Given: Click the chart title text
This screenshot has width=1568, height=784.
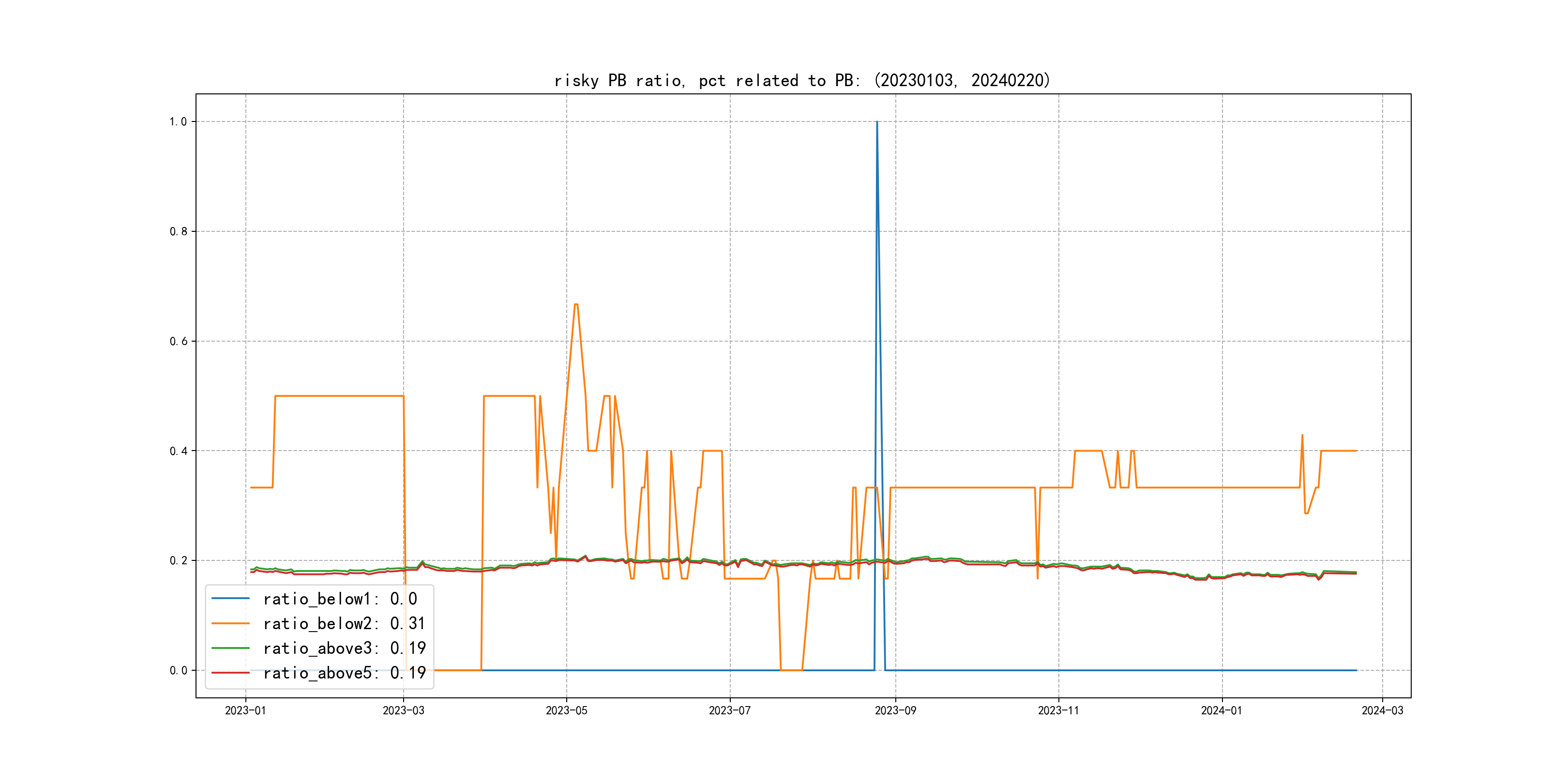Looking at the screenshot, I should click(x=801, y=80).
